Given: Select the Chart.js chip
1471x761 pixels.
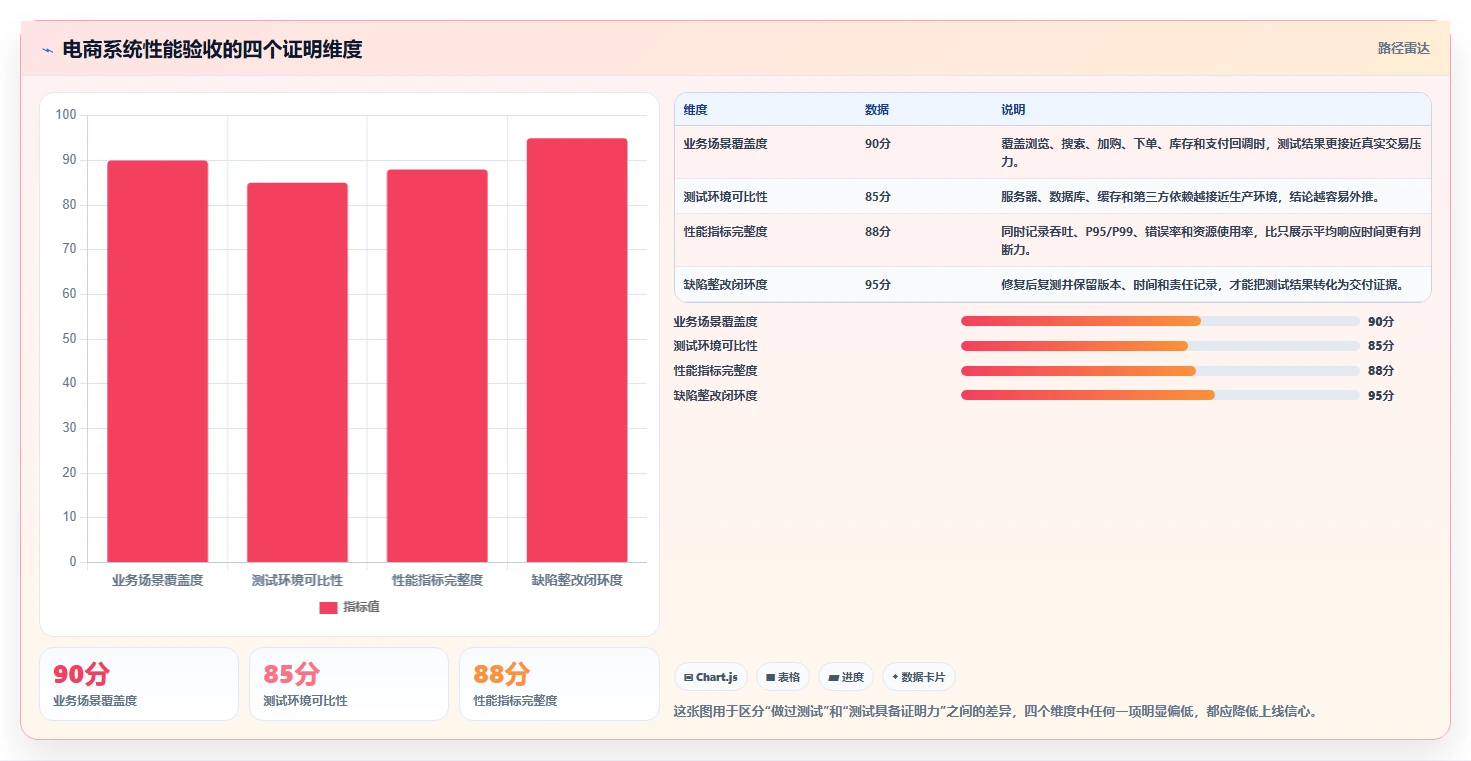Looking at the screenshot, I should tap(711, 677).
